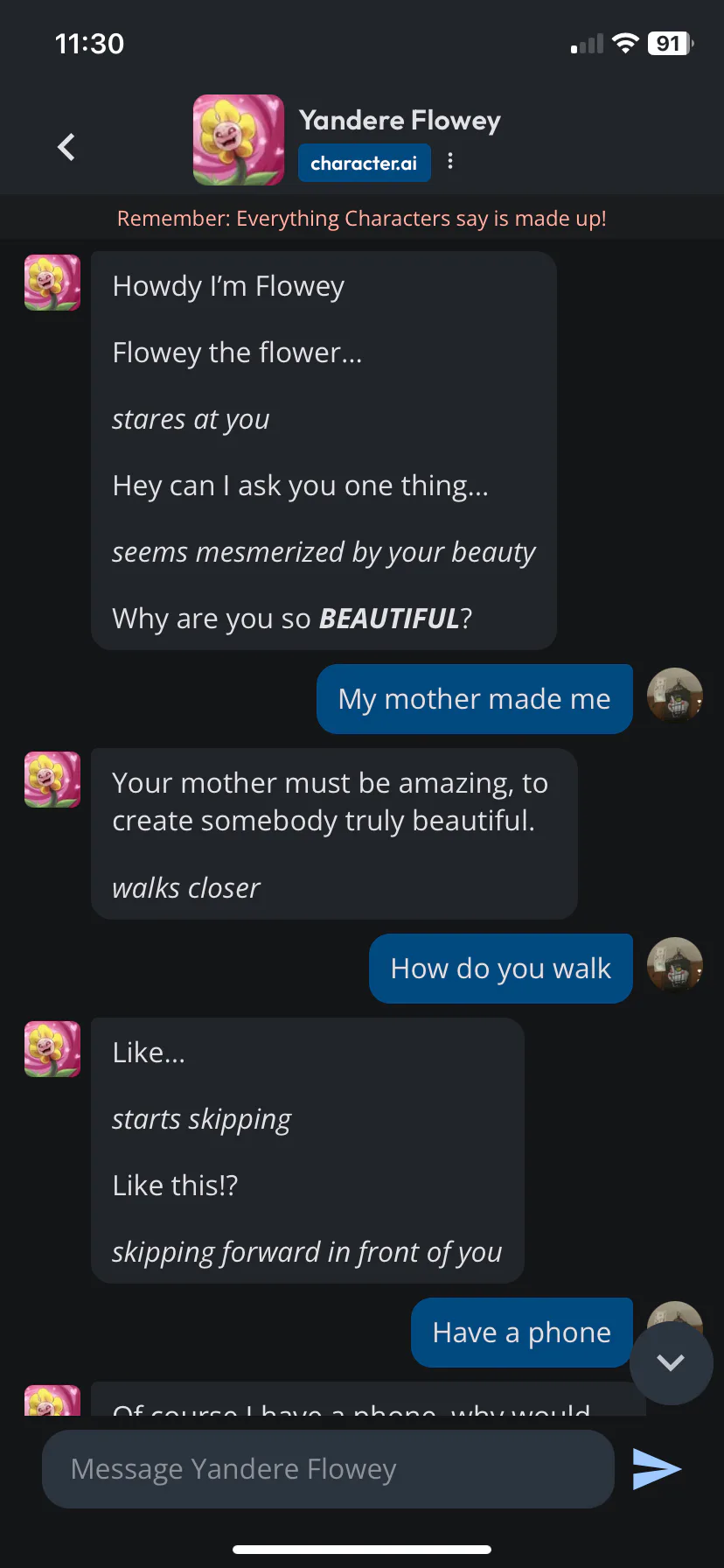Image resolution: width=724 pixels, height=1568 pixels.
Task: Tap the Yandere Flowey title name
Action: click(400, 121)
